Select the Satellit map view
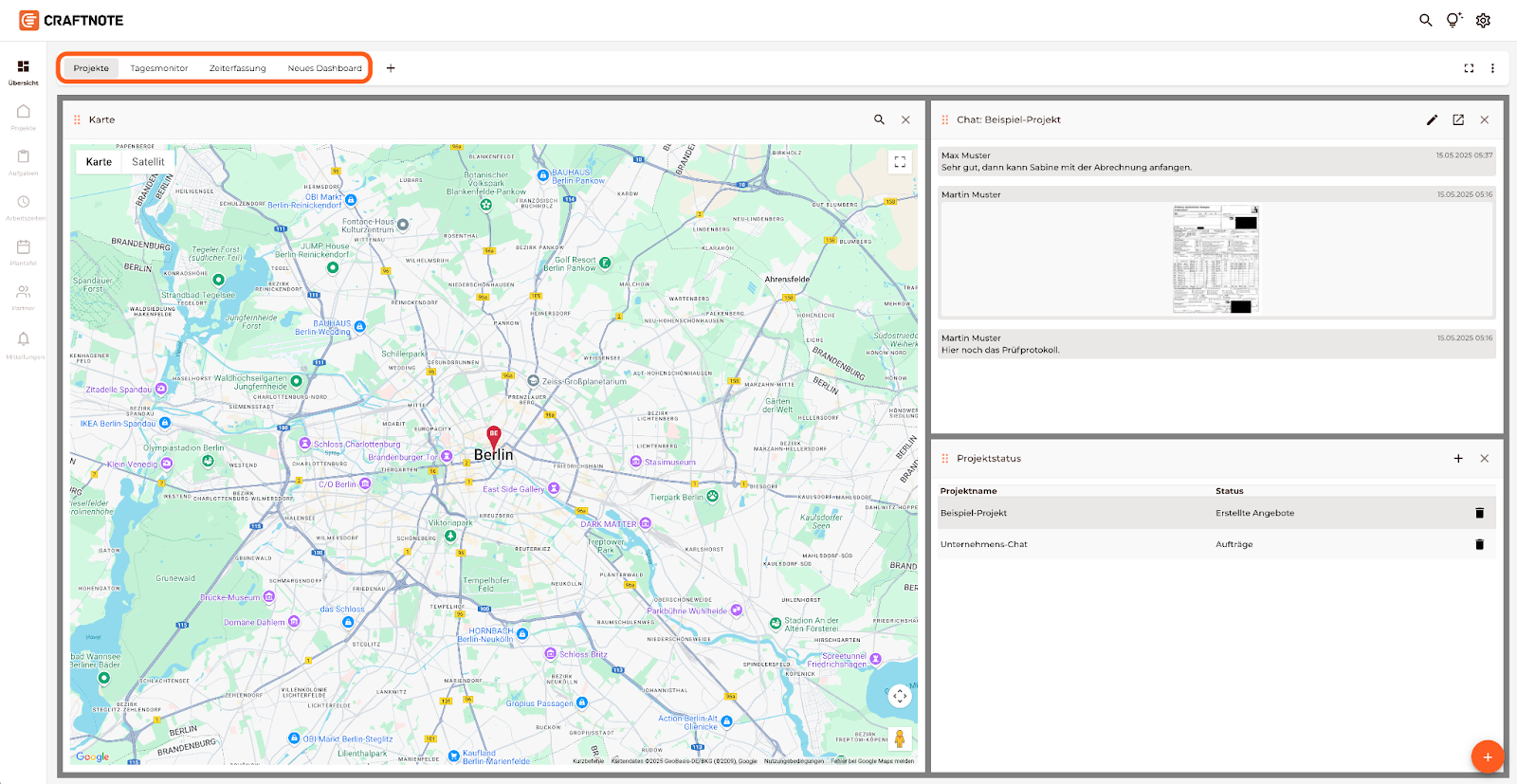 coord(148,162)
